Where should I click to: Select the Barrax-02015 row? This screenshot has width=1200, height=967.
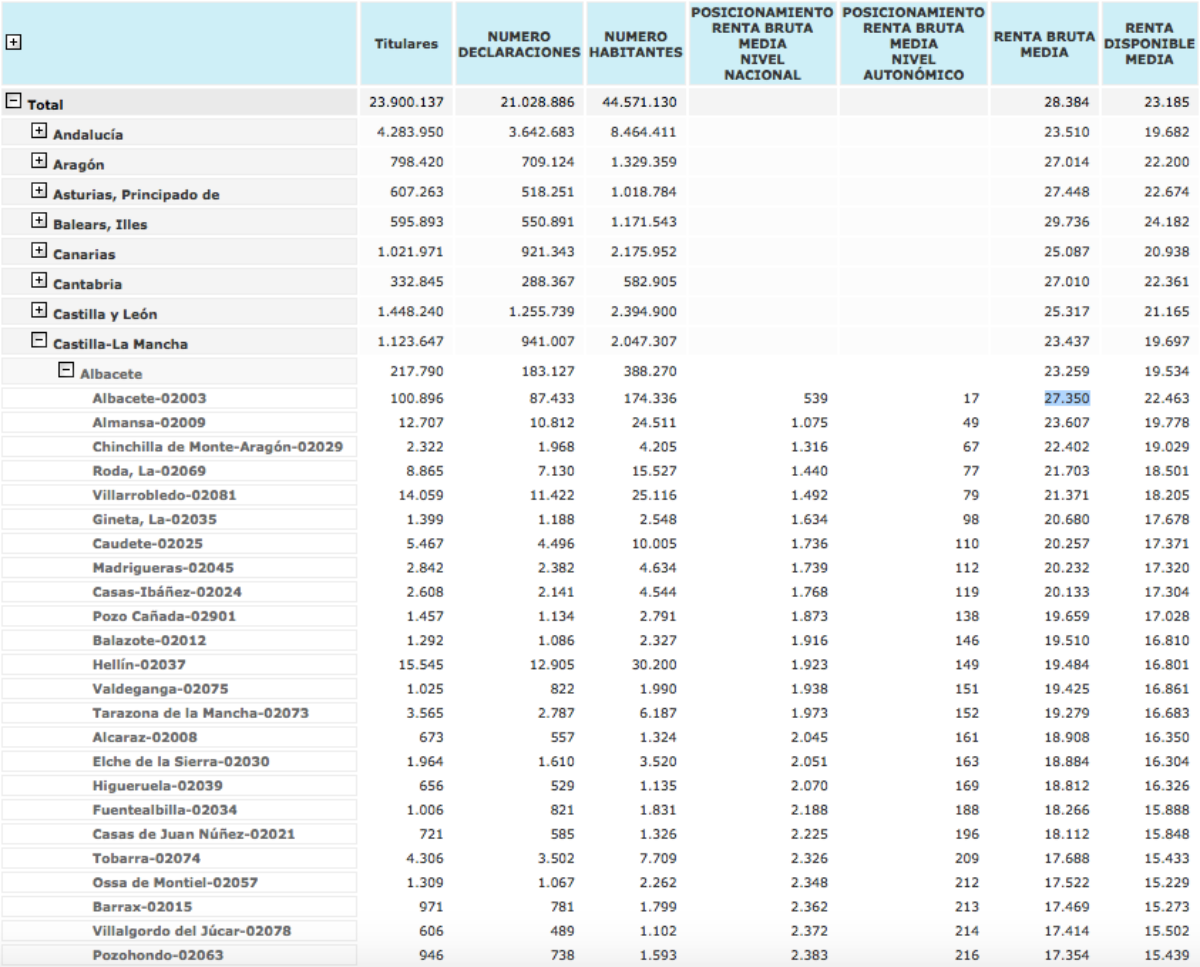point(180,906)
